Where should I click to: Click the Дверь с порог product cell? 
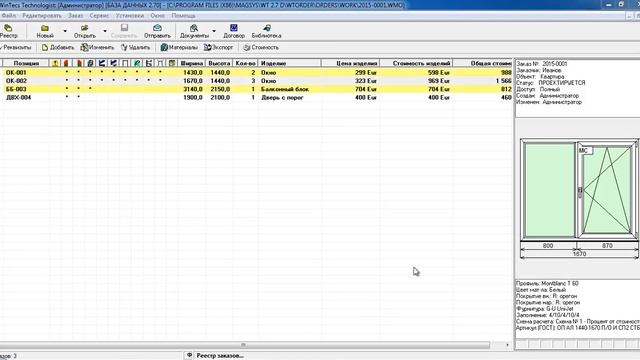(x=282, y=98)
